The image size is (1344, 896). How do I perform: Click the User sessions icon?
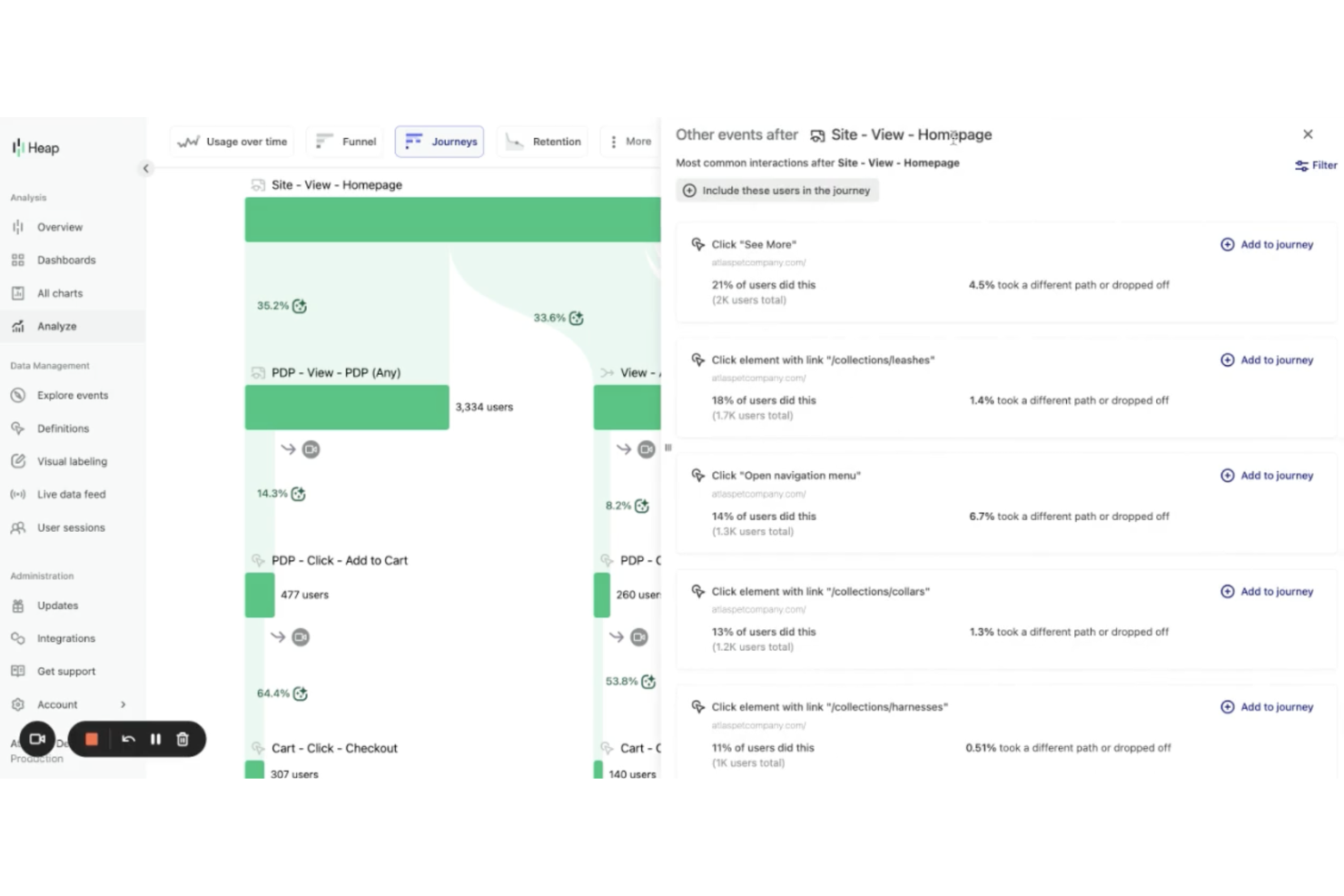(x=17, y=527)
